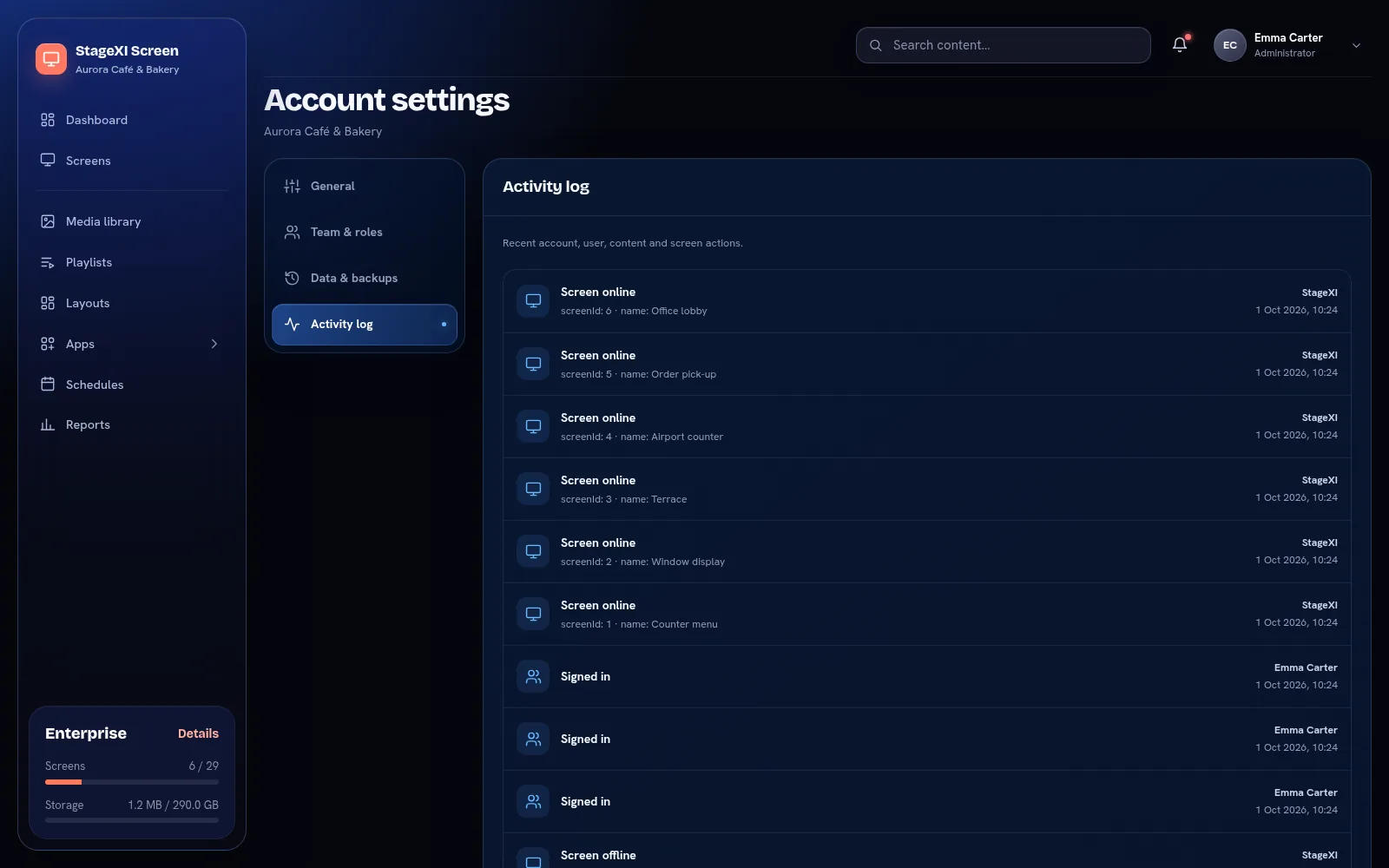Image resolution: width=1389 pixels, height=868 pixels.
Task: Open notifications bell
Action: tap(1180, 45)
